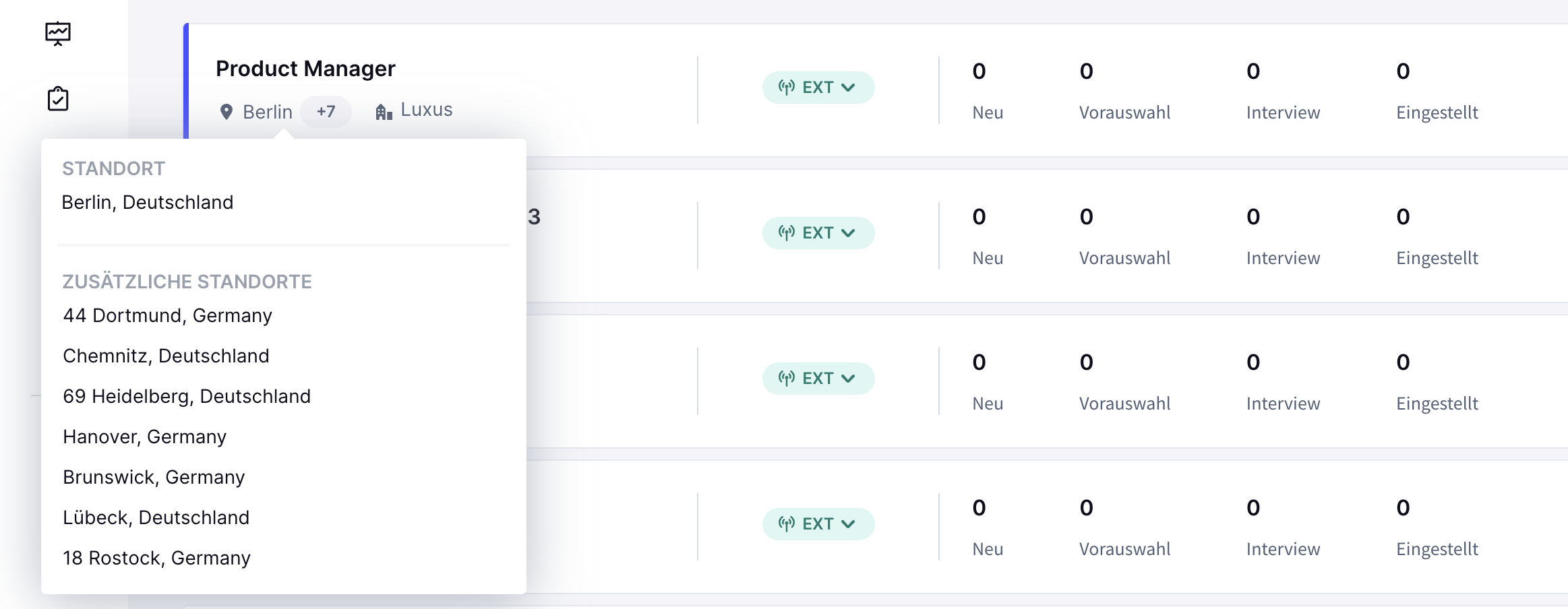Screen dimensions: 1568x609
Task: Open Product Manager Vorauswahl count
Action: pos(1086,71)
